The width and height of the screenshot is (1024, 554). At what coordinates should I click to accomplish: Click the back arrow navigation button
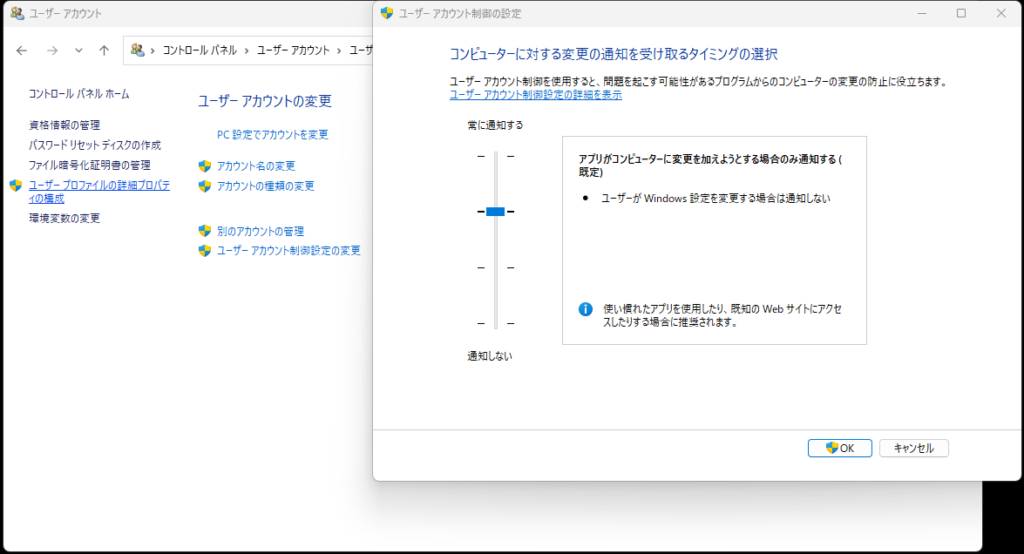pyautogui.click(x=22, y=50)
